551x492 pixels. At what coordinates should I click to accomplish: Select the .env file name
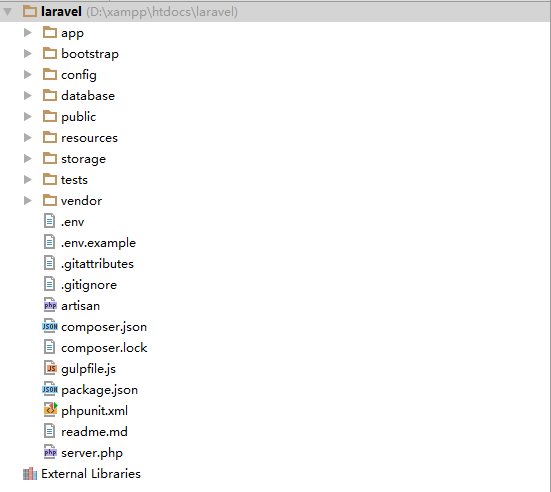coord(72,222)
